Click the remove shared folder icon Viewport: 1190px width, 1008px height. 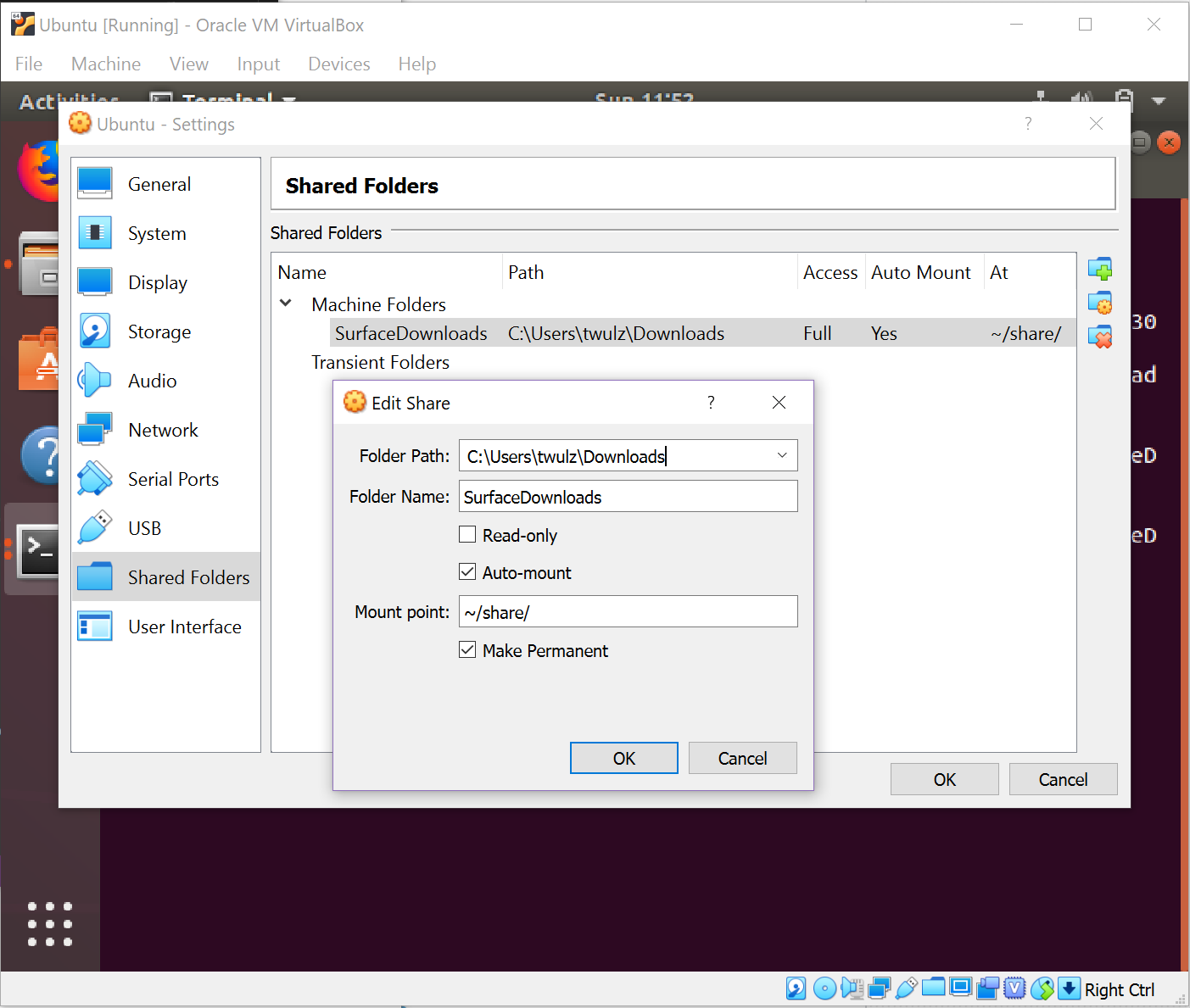1100,337
